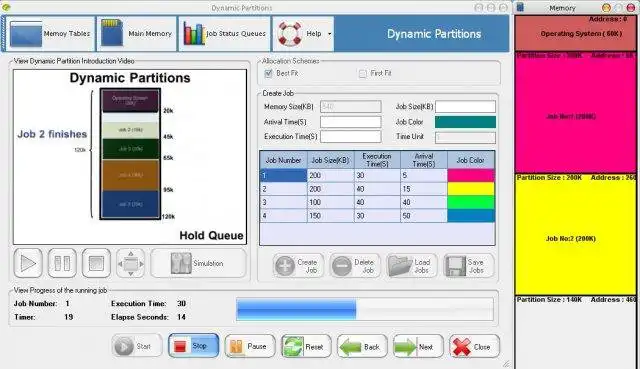Click the Create Job plus button
Screen dimensions: 640x369
298,266
